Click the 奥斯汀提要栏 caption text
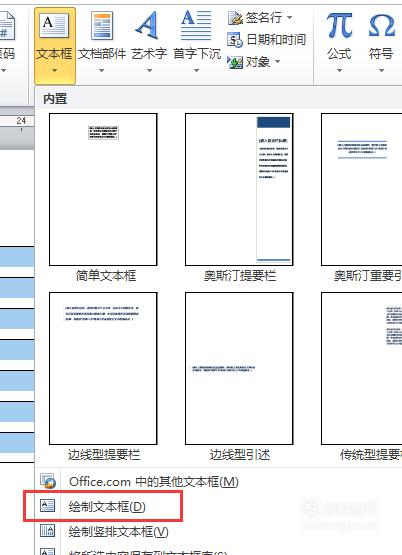This screenshot has height=555, width=402. coord(240,276)
